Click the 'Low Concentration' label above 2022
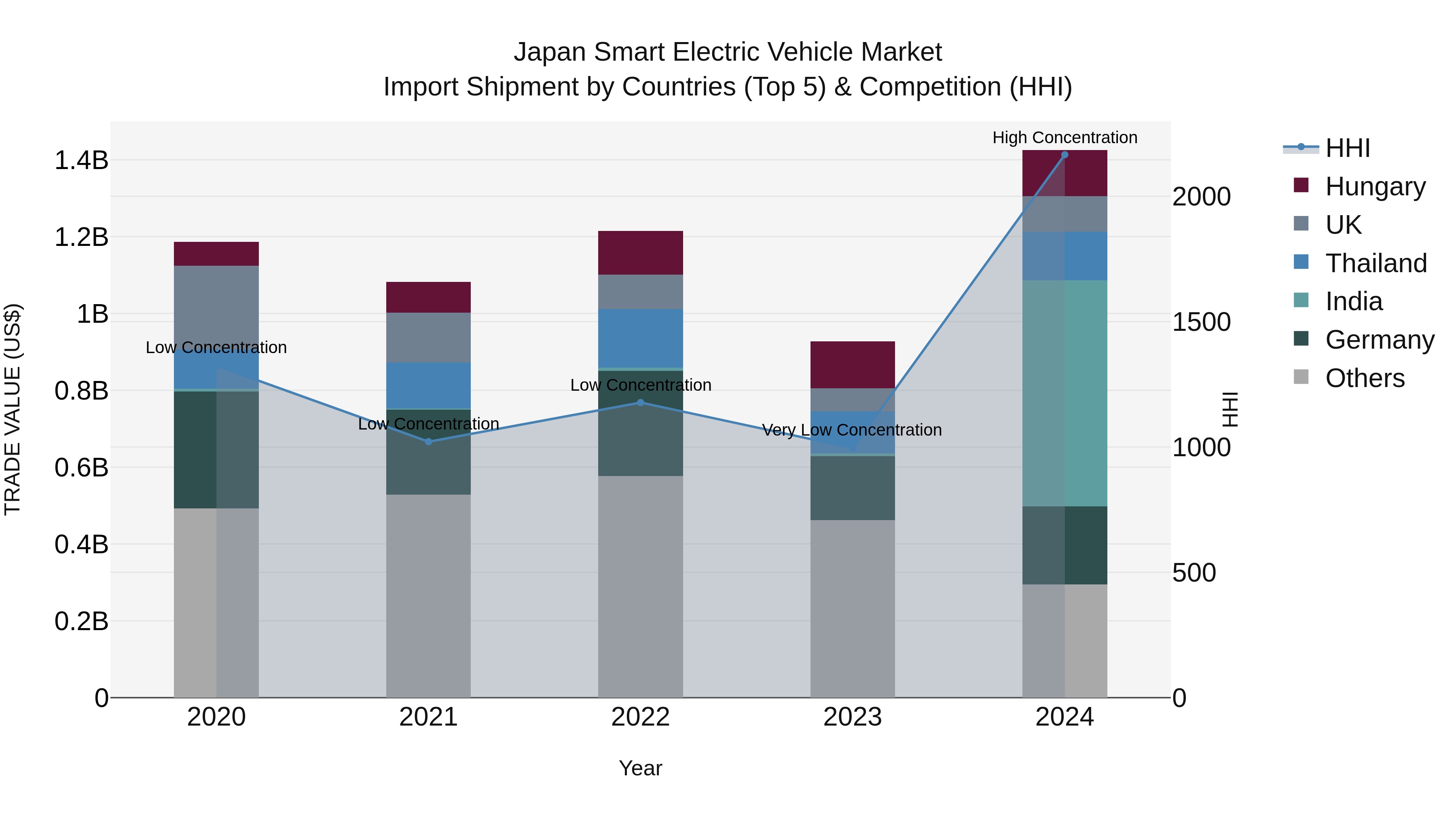 click(x=640, y=385)
